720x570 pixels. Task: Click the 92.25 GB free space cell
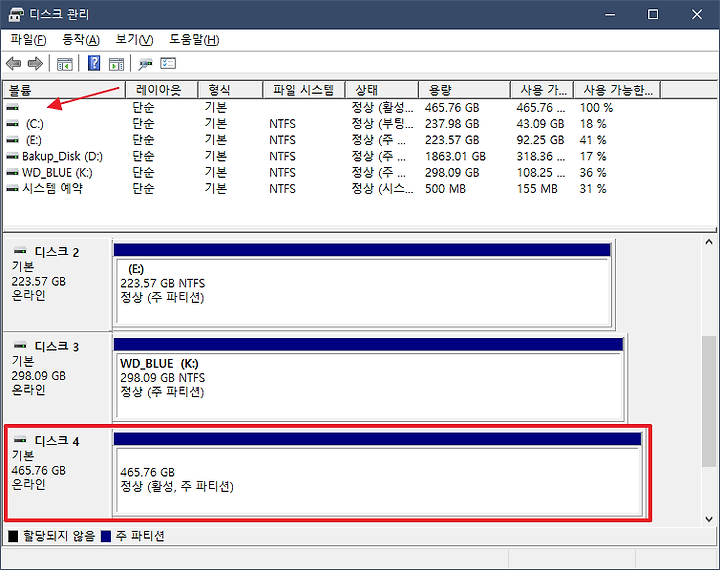[540, 140]
